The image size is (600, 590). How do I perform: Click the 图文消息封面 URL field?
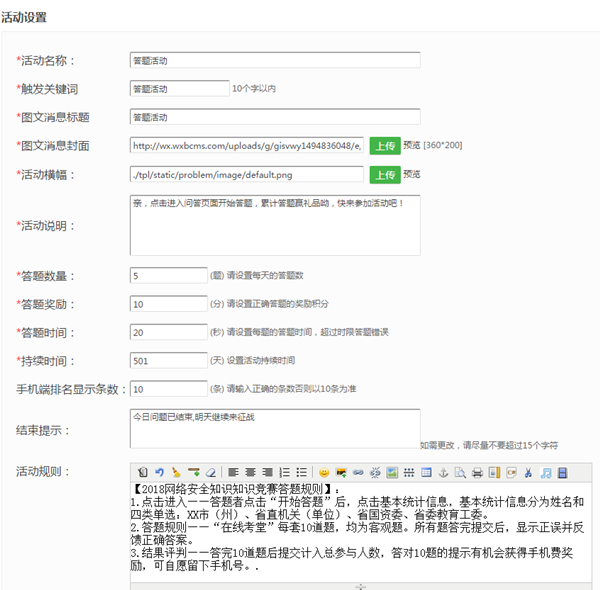247,145
